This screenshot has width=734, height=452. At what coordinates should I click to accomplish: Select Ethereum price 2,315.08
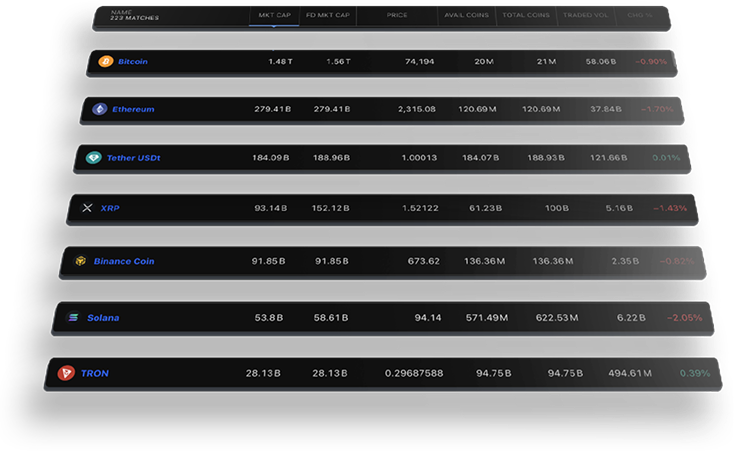point(417,109)
